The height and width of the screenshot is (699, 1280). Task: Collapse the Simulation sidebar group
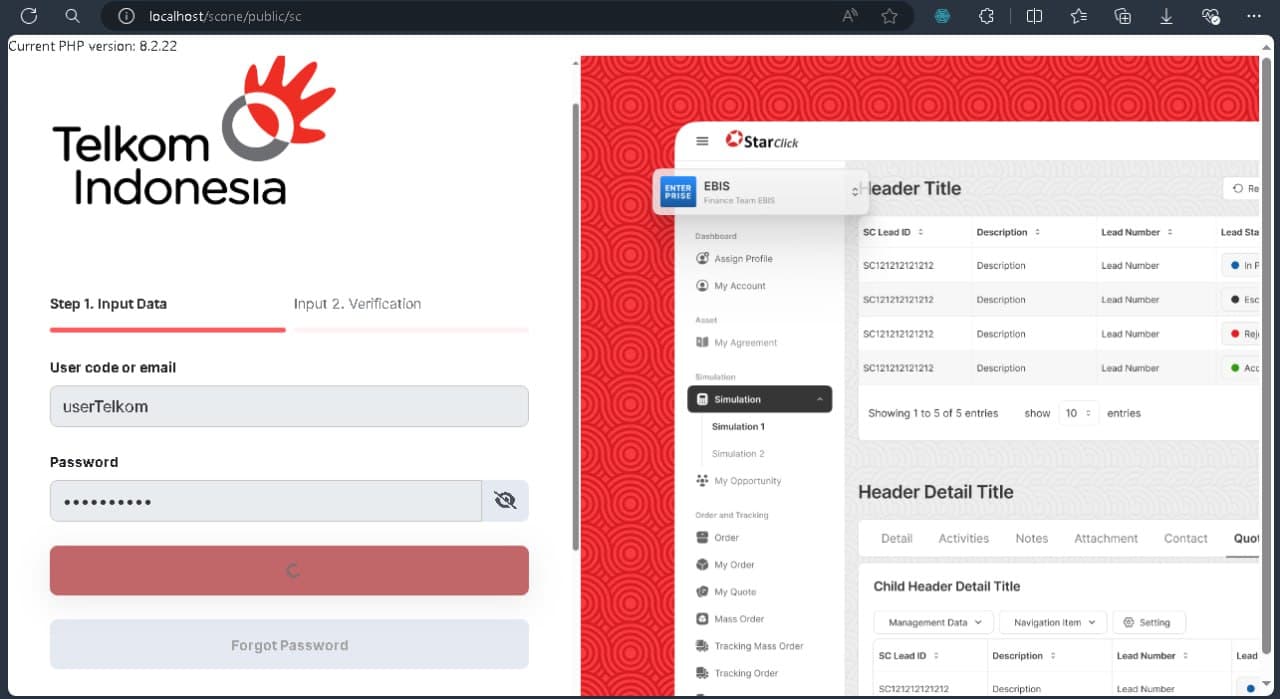point(759,400)
